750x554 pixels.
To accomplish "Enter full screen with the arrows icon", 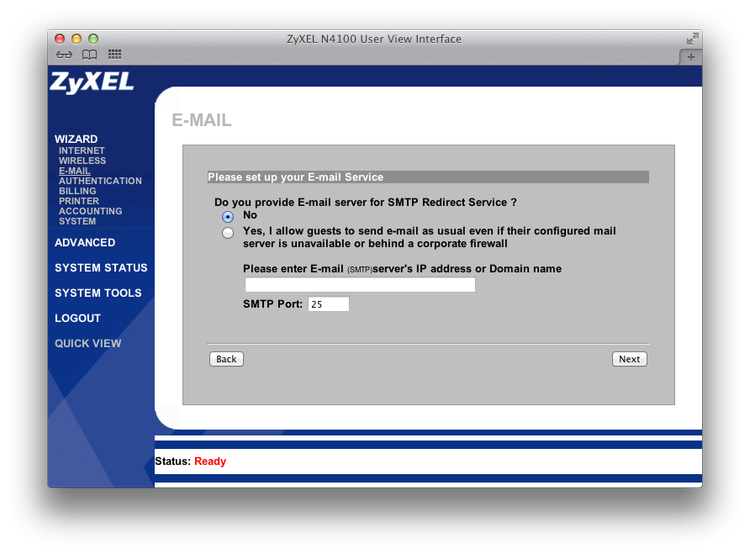I will coord(692,39).
